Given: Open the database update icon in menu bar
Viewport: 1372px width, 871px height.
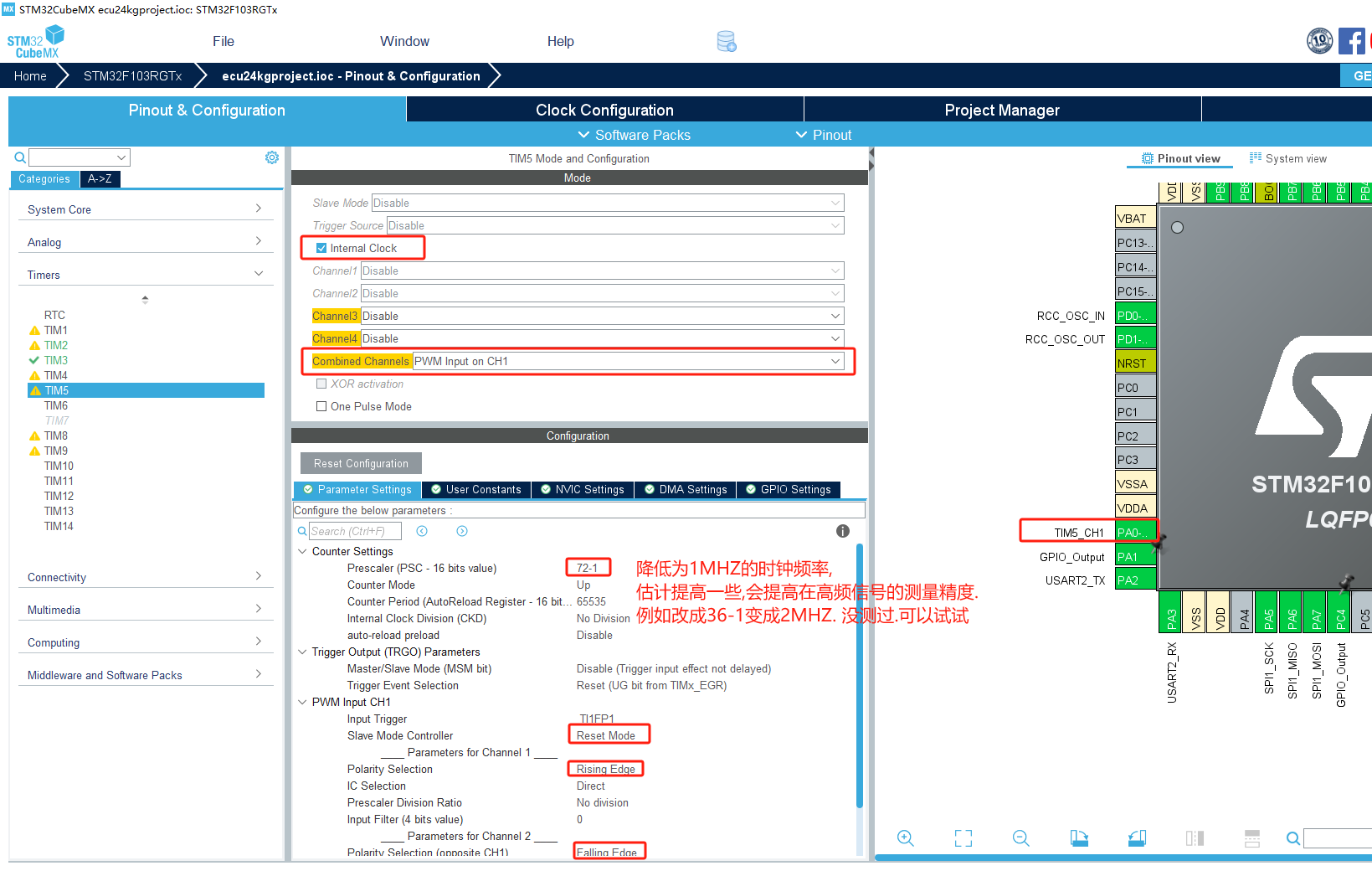Looking at the screenshot, I should click(x=727, y=42).
